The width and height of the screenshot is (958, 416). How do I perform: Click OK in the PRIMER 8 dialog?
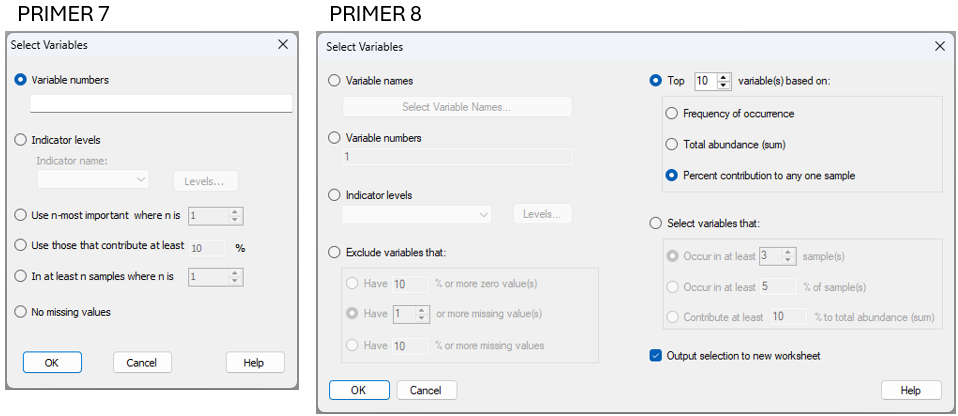(358, 390)
